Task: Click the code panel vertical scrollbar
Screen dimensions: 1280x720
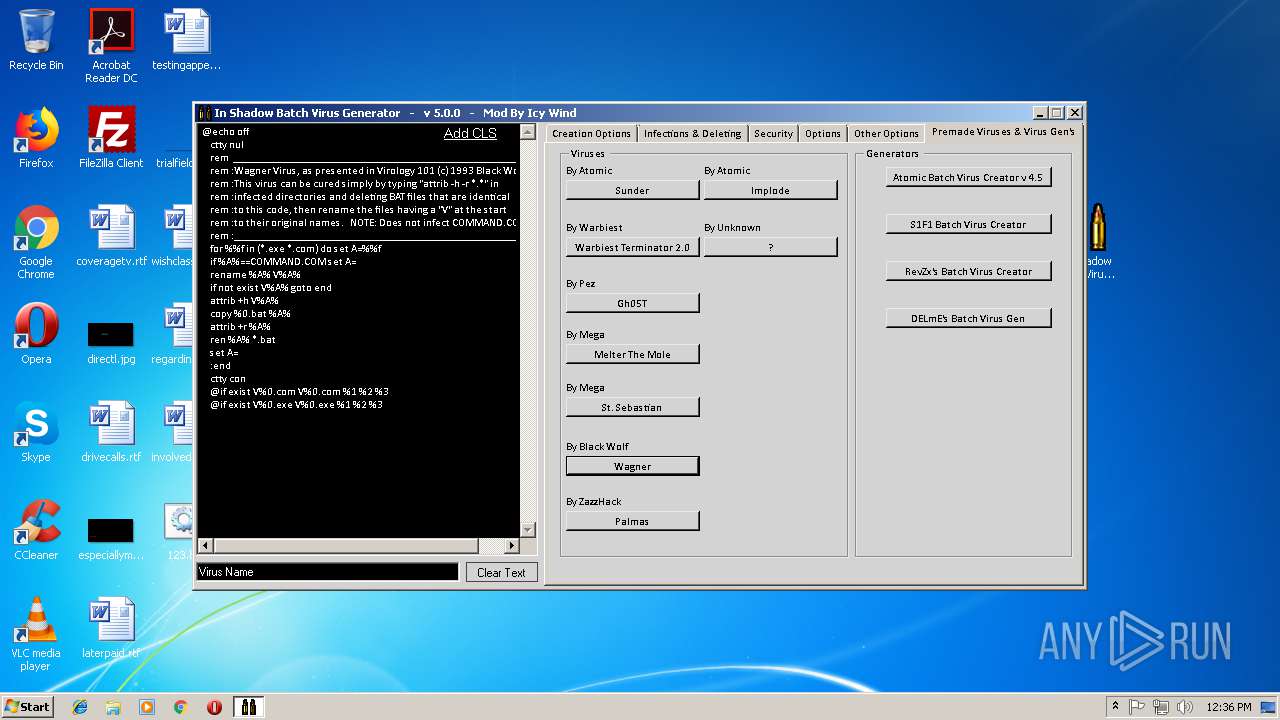Action: [528, 330]
